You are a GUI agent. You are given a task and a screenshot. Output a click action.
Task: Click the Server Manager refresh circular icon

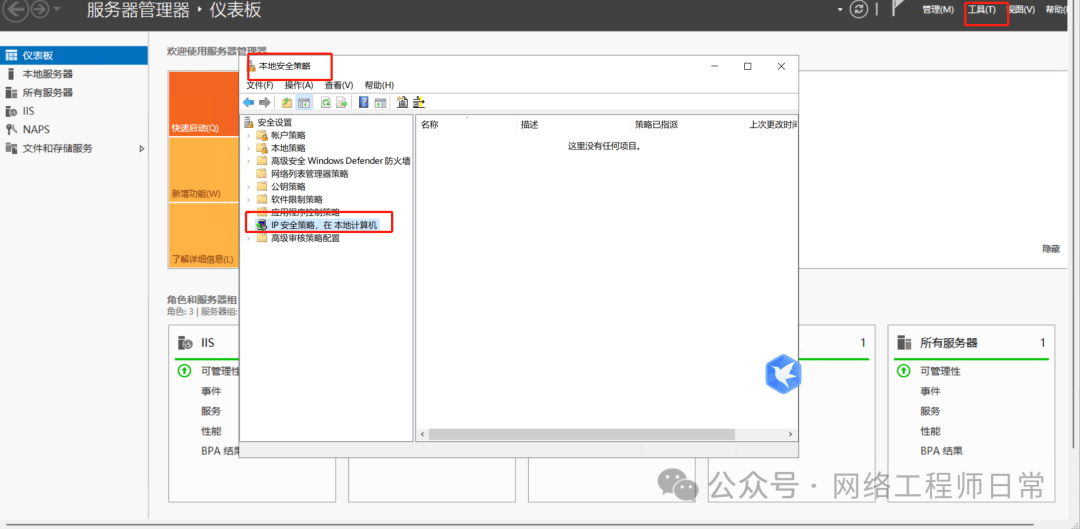858,10
